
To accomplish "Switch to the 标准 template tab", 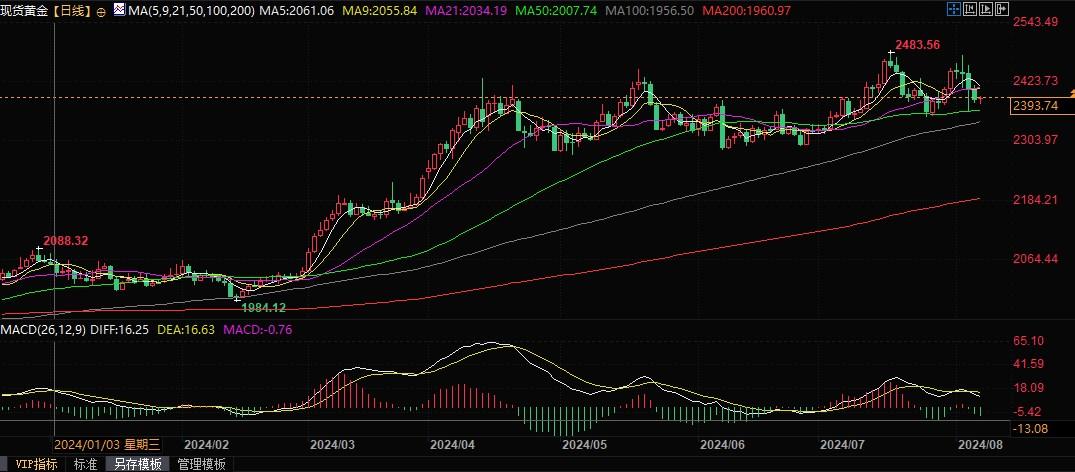I will point(86,464).
